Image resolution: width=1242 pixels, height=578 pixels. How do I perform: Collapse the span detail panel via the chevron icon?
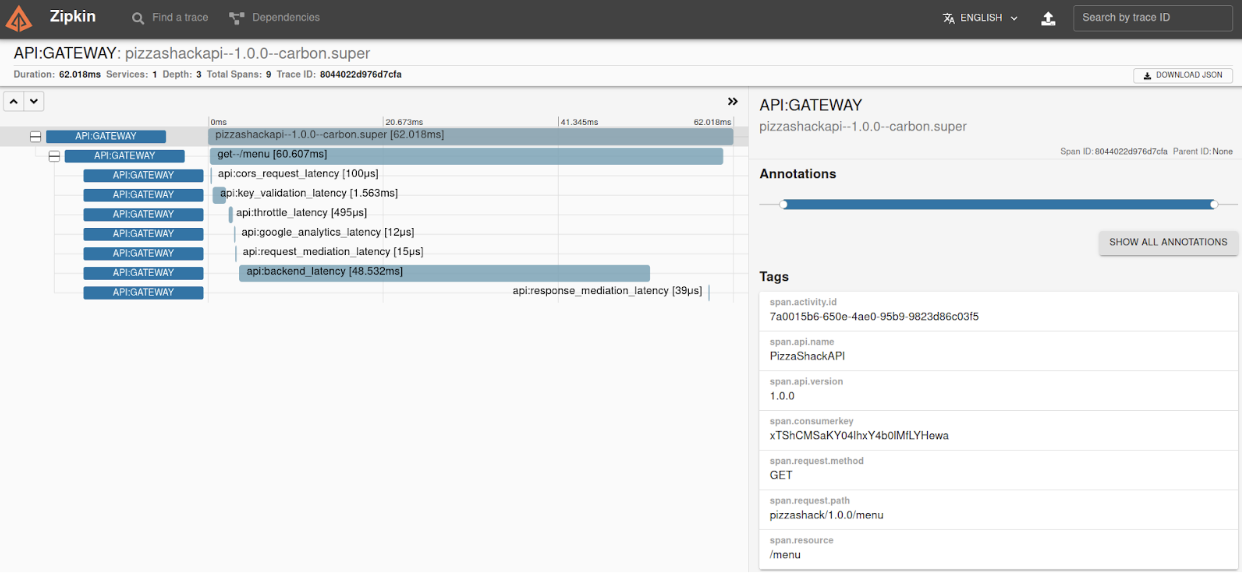point(731,100)
